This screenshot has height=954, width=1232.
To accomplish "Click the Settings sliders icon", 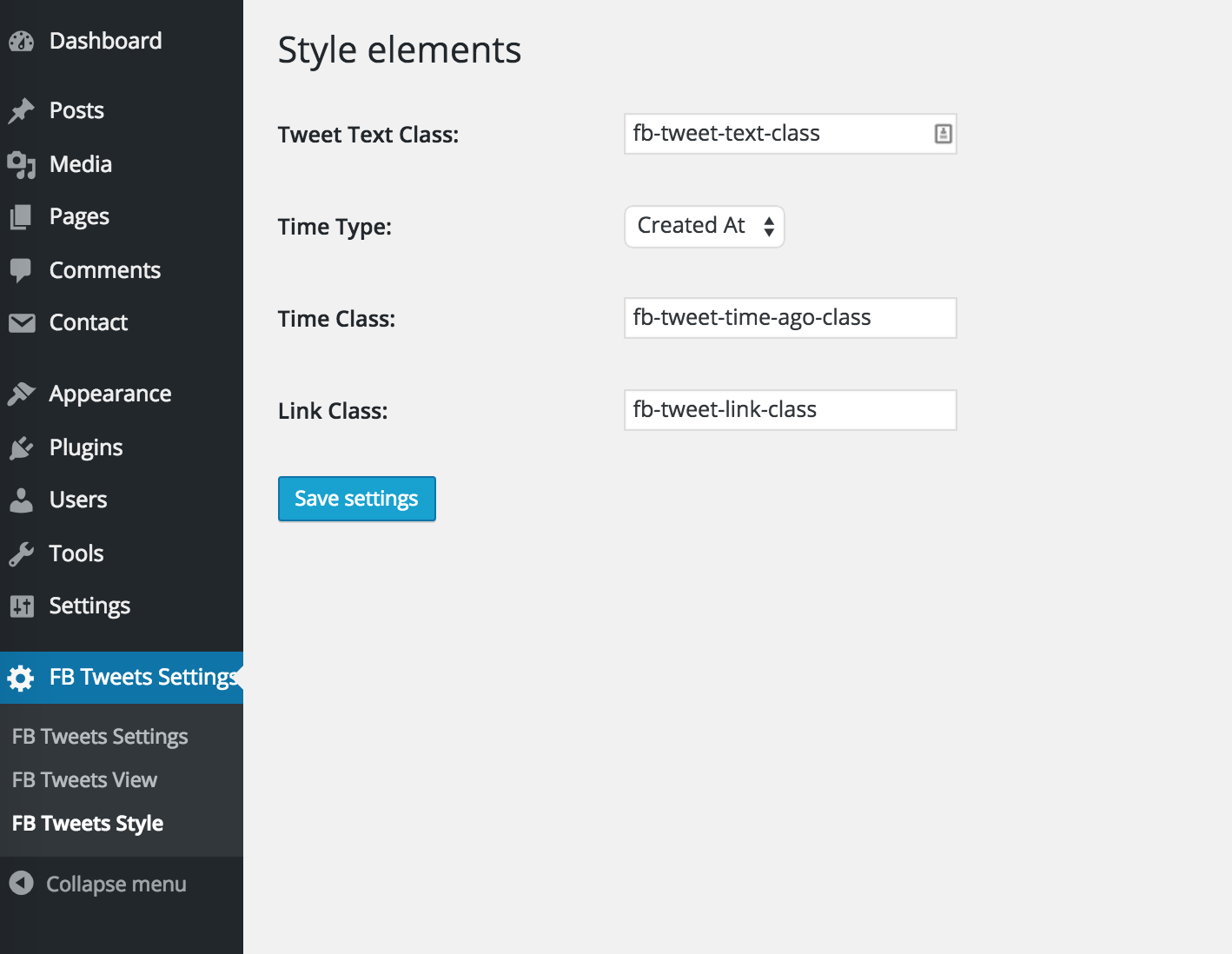I will click(21, 606).
